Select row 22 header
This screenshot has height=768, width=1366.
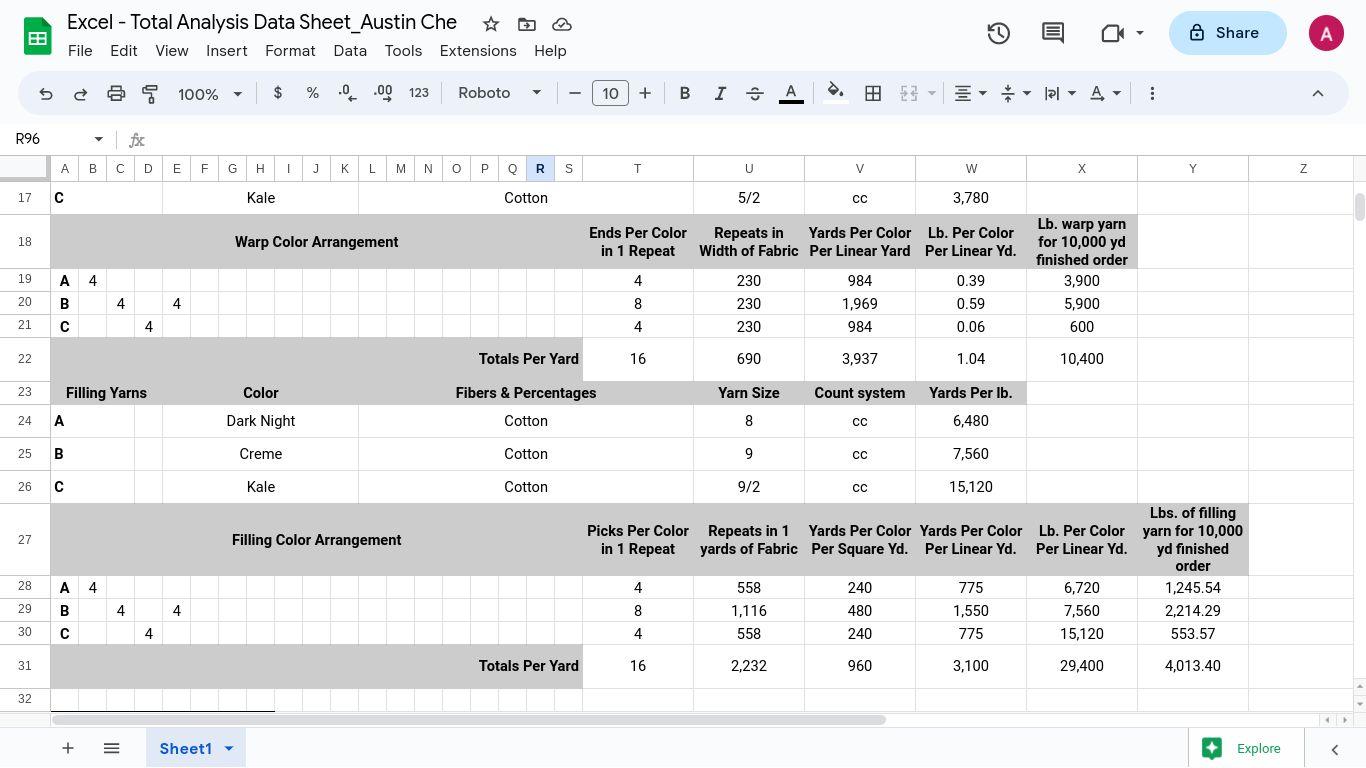(25, 359)
